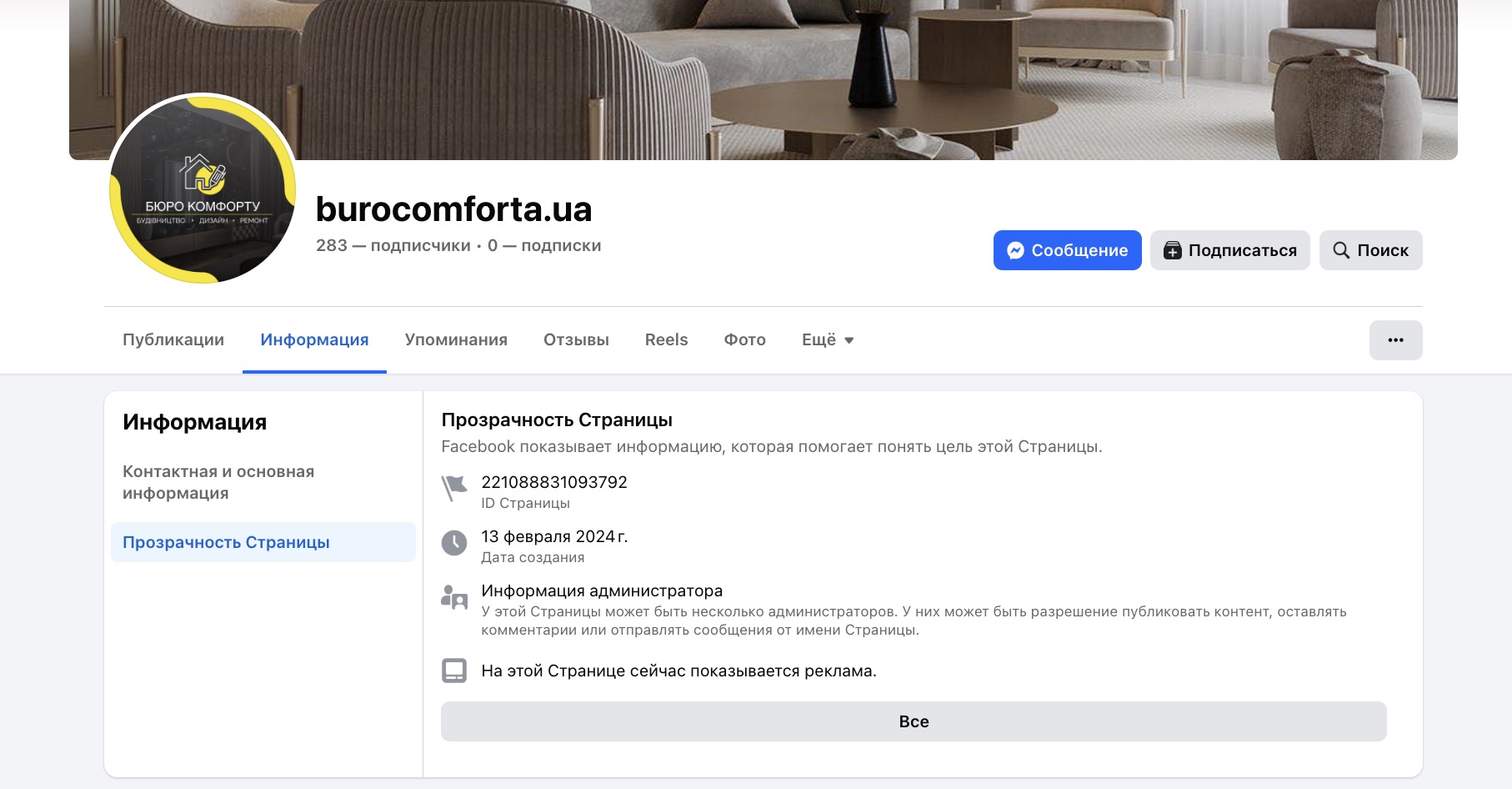Go to the Отзывы tab

tap(576, 339)
